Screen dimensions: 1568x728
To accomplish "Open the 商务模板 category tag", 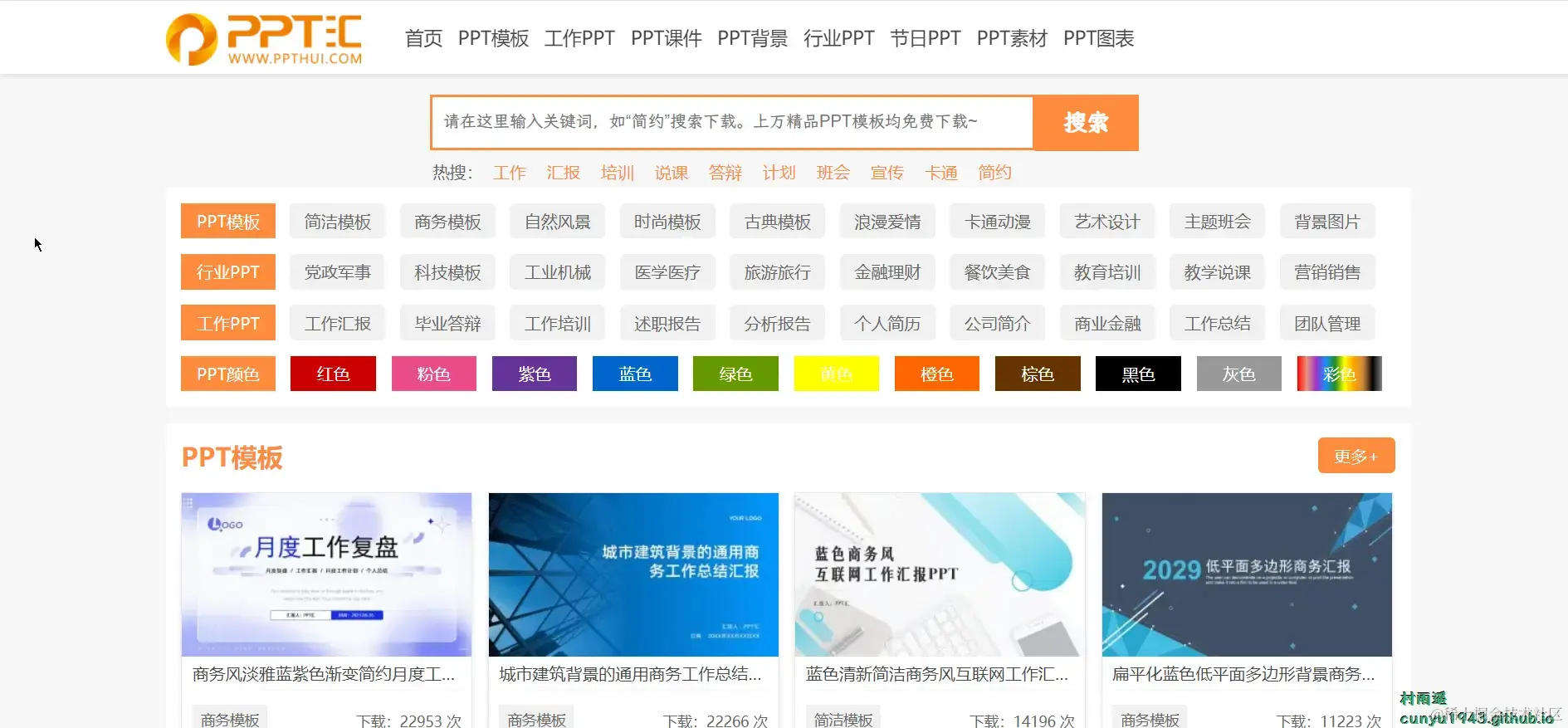I will pyautogui.click(x=447, y=222).
